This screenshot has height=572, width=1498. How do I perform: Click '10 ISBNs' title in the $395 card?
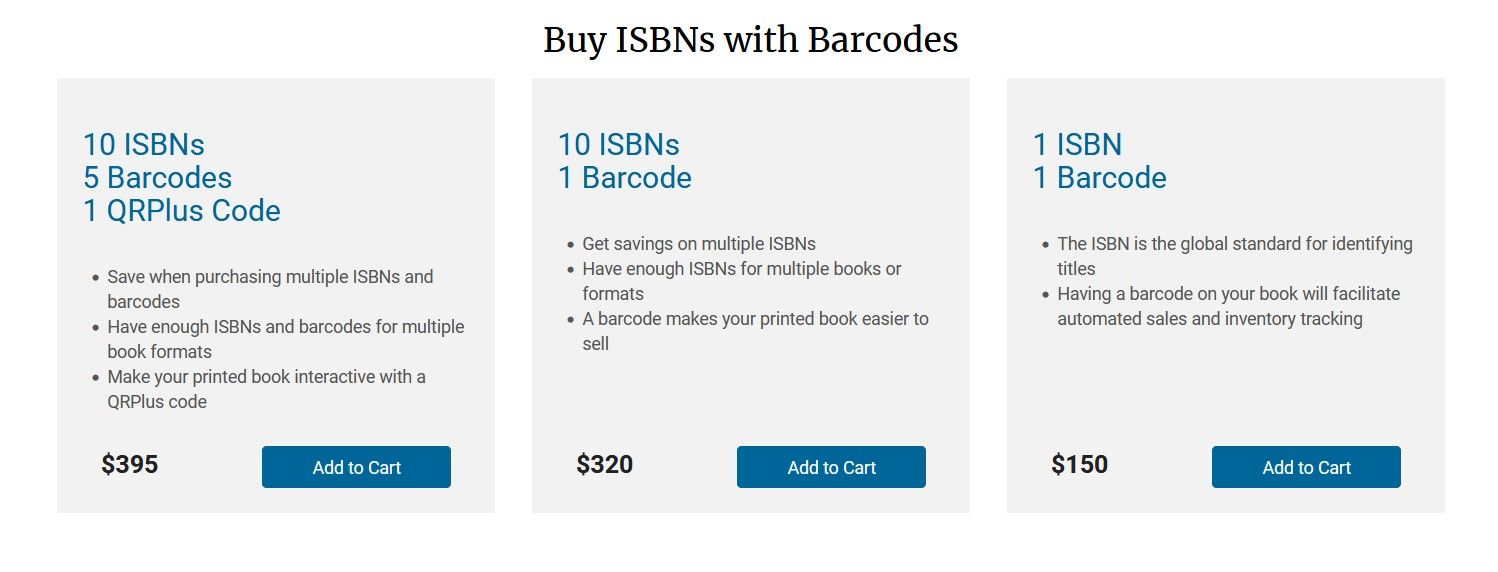144,145
